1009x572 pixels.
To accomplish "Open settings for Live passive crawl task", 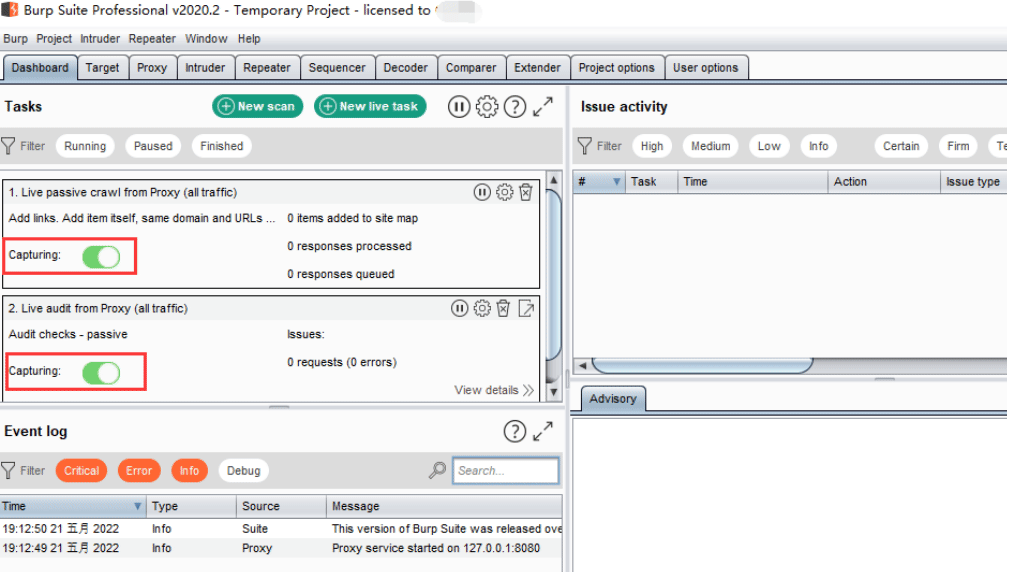I will click(504, 192).
